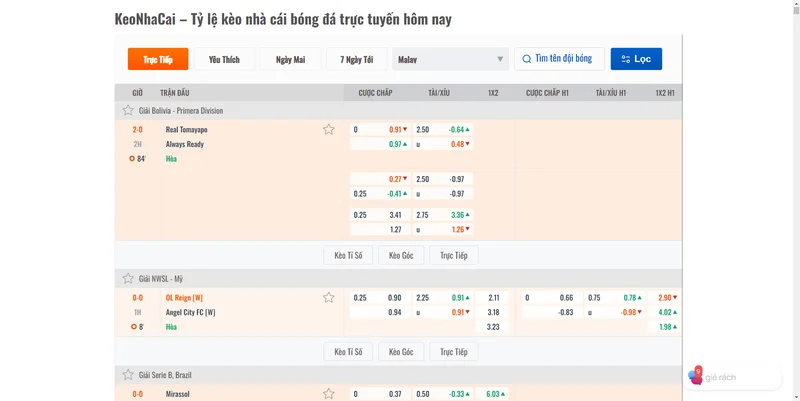800x401 pixels.
Task: Select the Yêu Thích tab
Action: 224,59
